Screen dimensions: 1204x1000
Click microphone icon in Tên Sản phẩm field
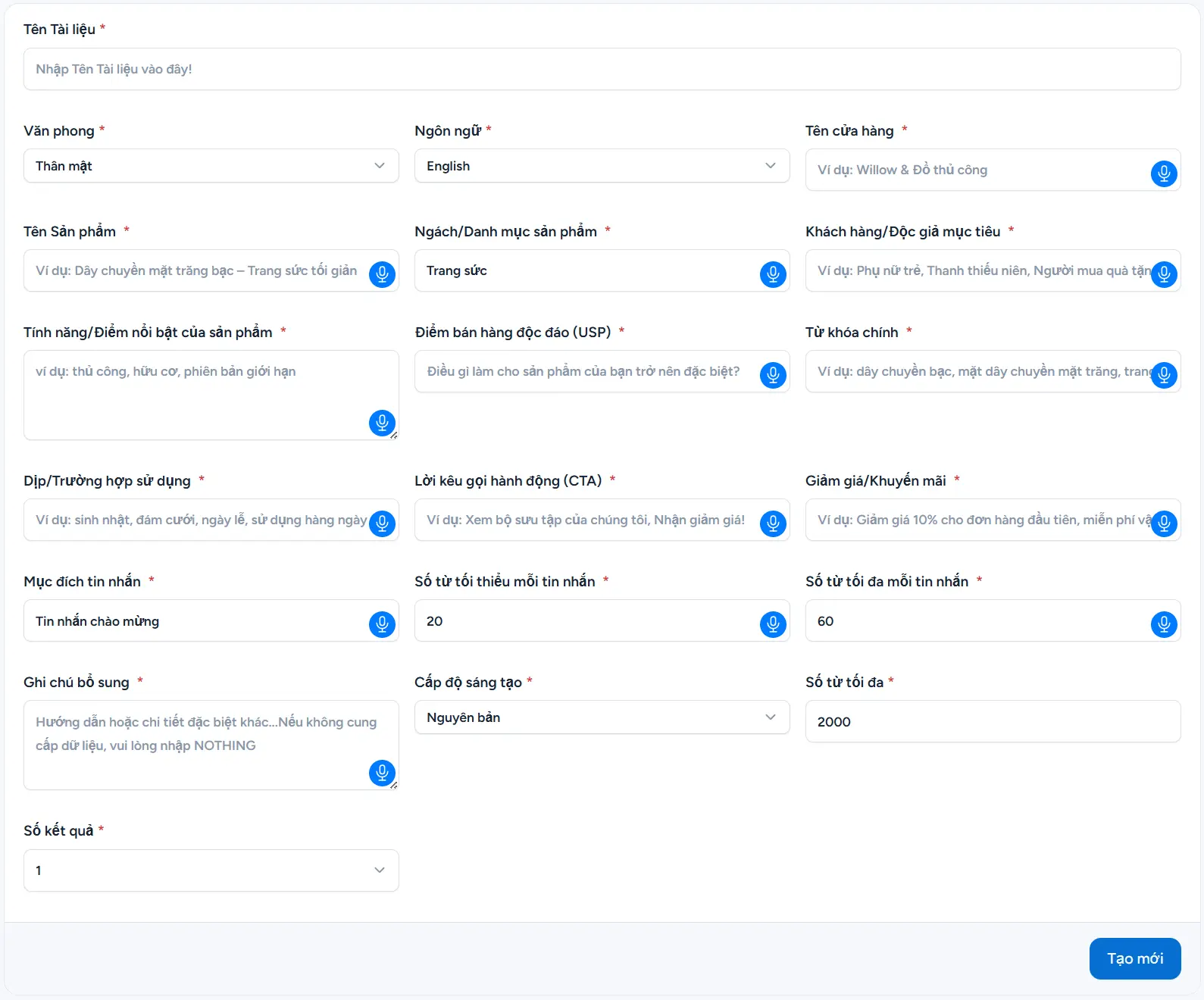(382, 273)
